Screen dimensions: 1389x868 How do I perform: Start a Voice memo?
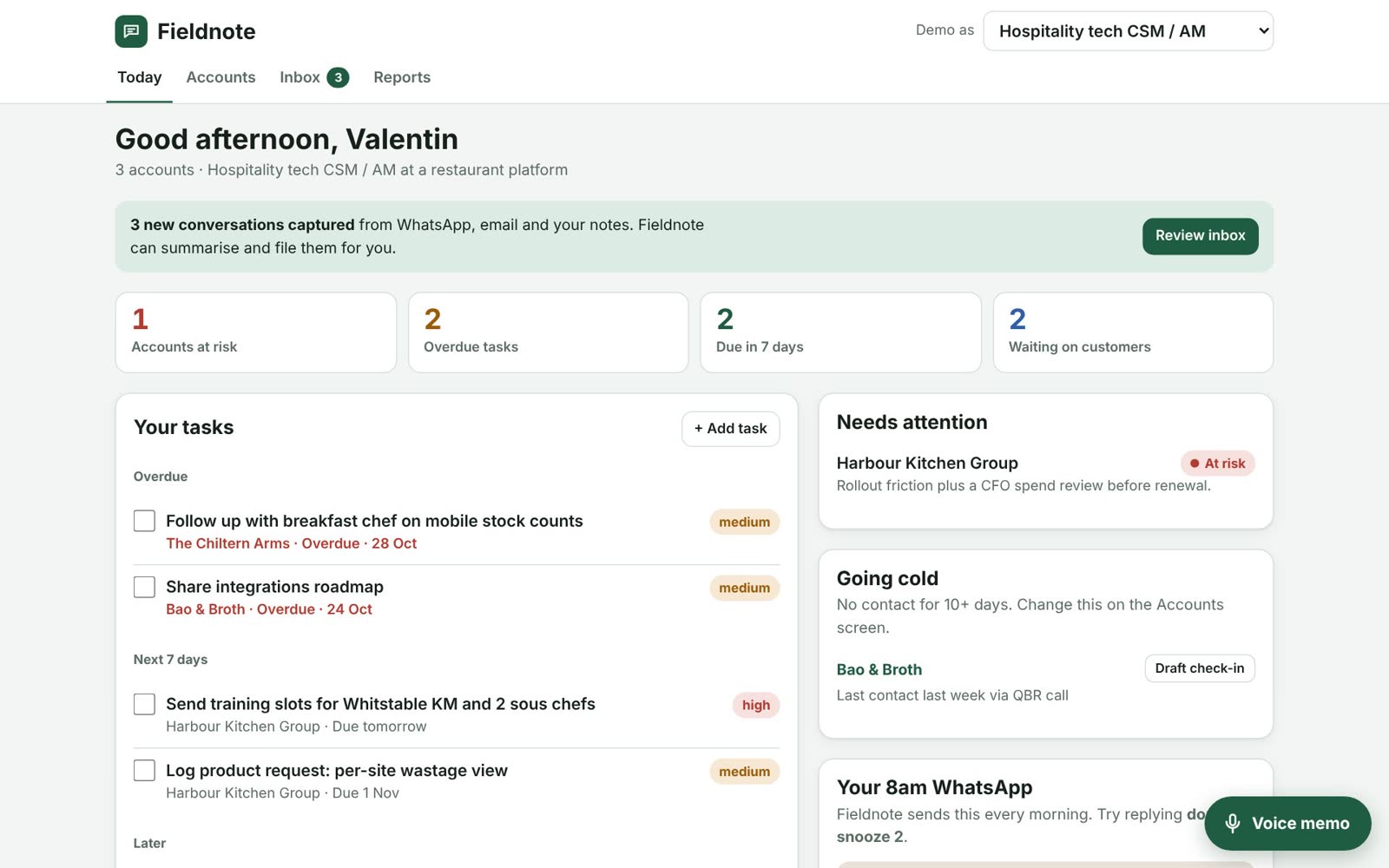coord(1287,823)
